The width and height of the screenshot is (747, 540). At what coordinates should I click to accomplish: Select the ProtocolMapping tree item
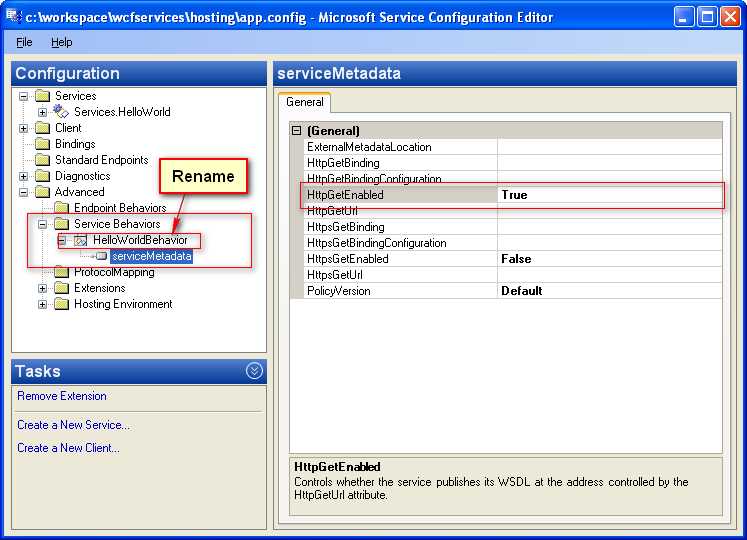[114, 272]
